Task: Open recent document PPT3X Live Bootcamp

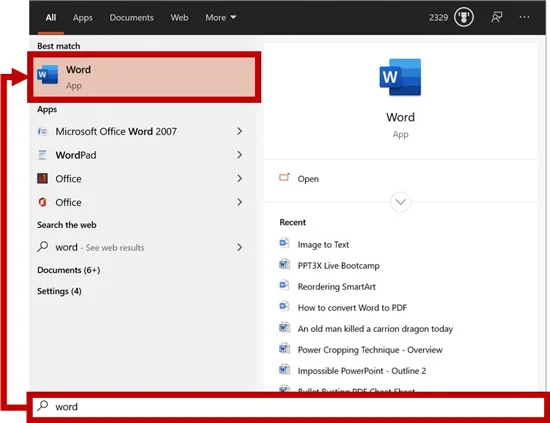Action: click(x=338, y=266)
